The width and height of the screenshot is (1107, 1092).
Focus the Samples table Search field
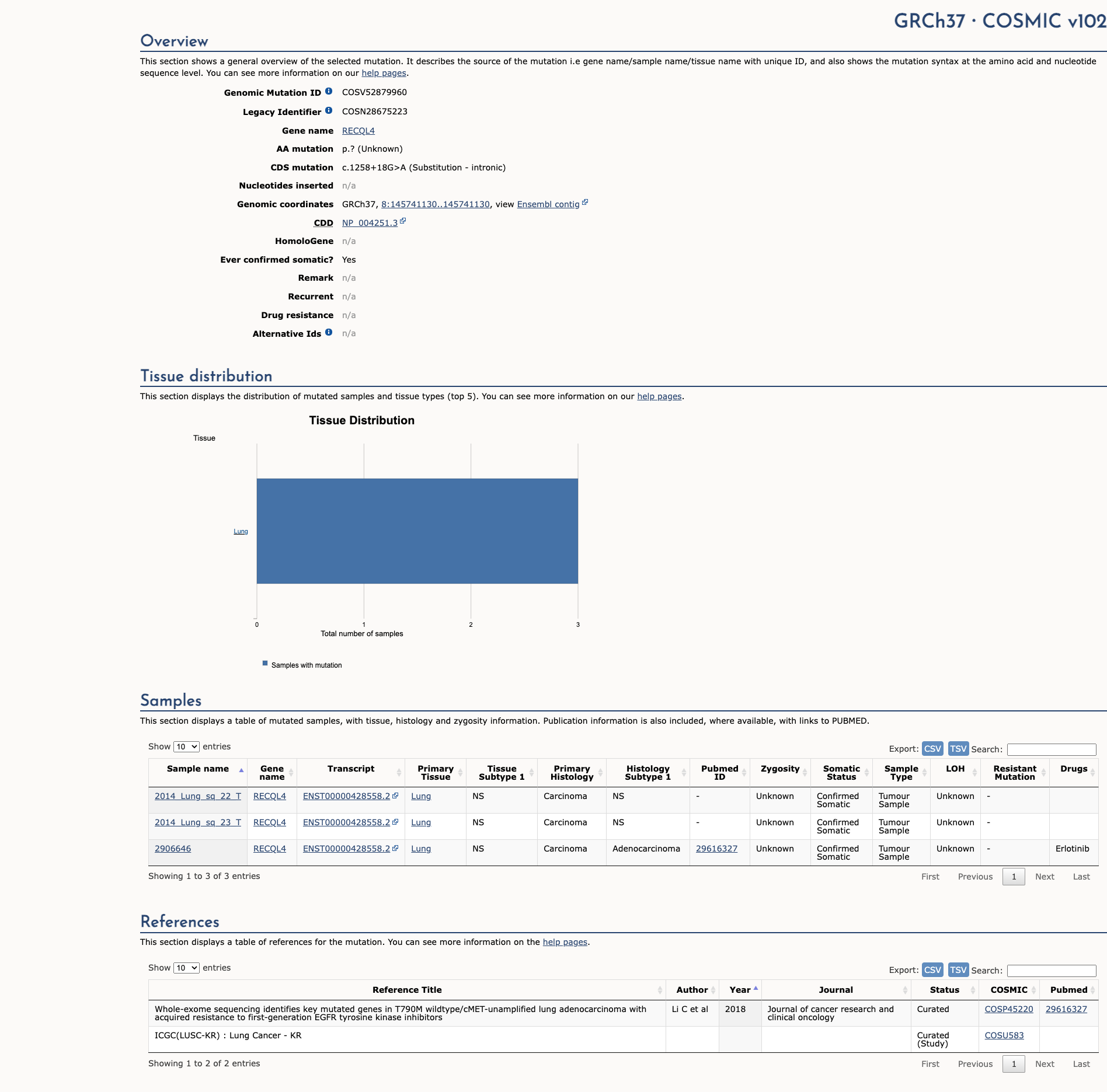pyautogui.click(x=1052, y=749)
